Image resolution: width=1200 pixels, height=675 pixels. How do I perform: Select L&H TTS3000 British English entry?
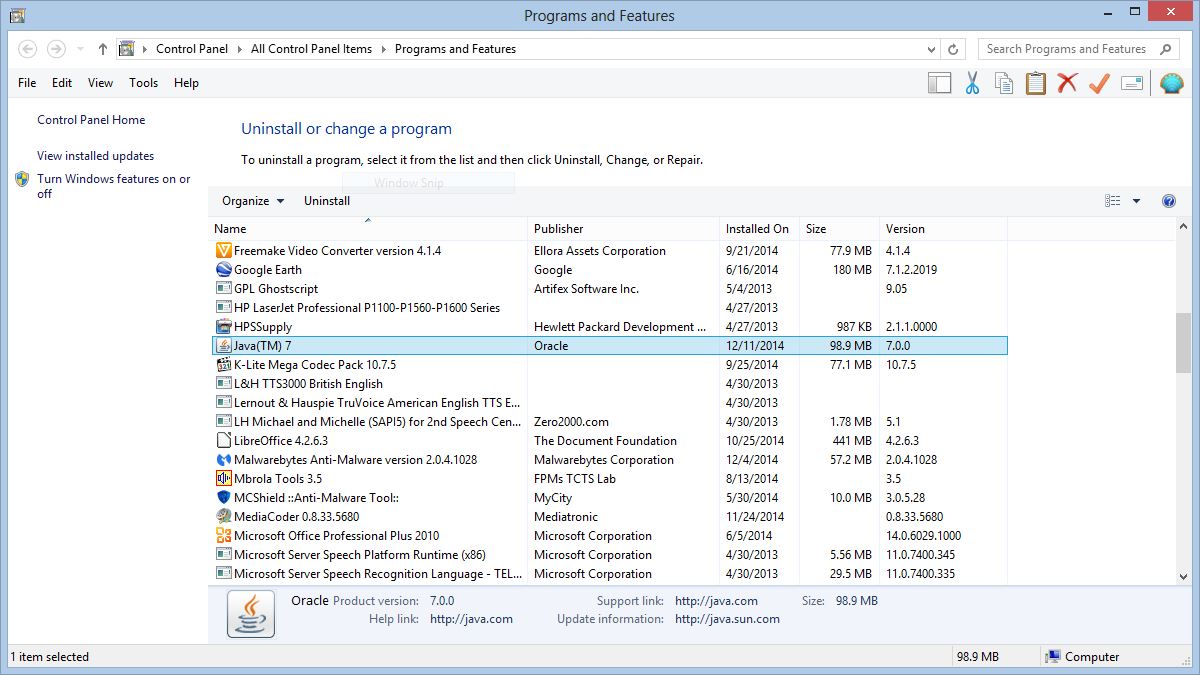[610, 384]
